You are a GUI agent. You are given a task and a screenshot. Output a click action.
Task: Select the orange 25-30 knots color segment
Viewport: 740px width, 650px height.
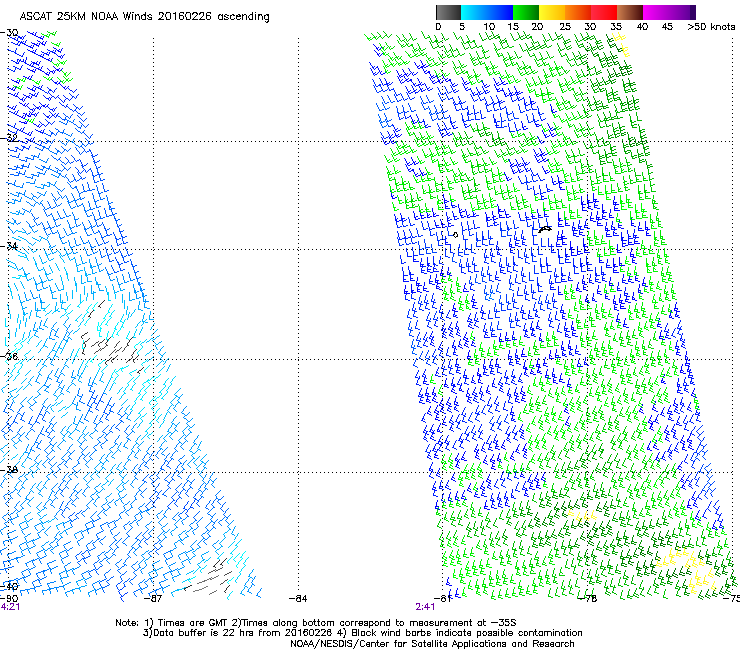click(578, 12)
